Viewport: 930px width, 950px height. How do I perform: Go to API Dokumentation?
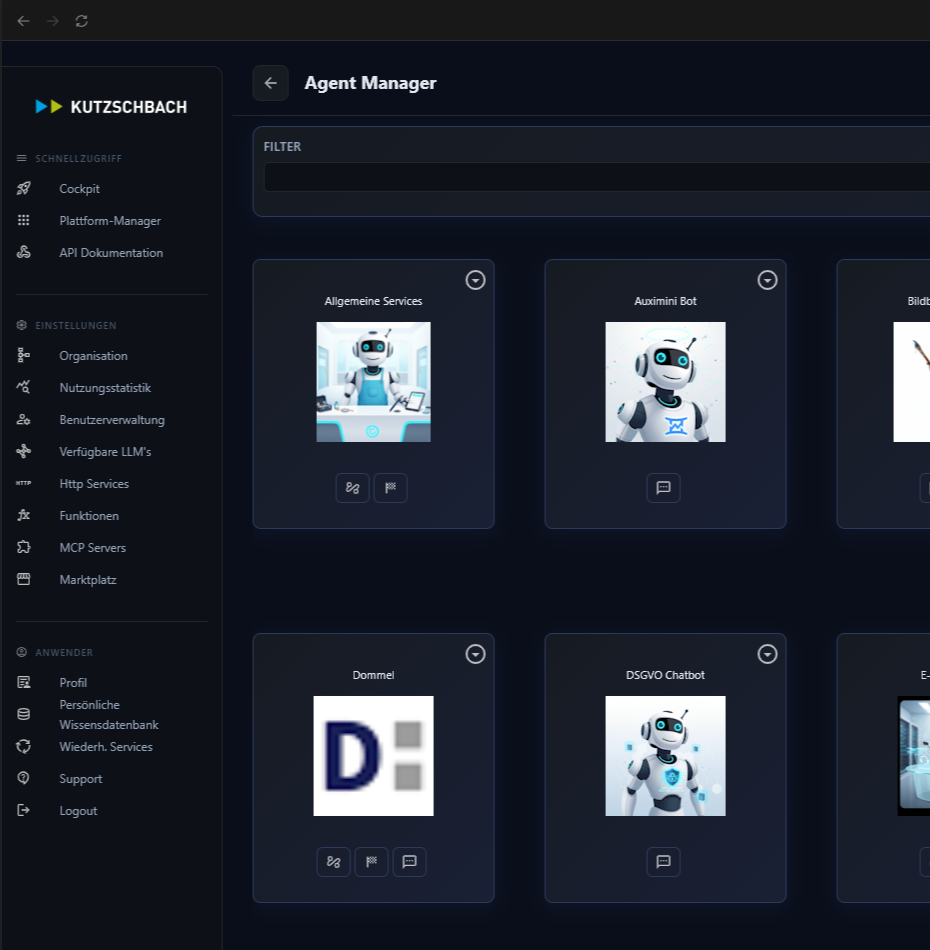pos(111,253)
